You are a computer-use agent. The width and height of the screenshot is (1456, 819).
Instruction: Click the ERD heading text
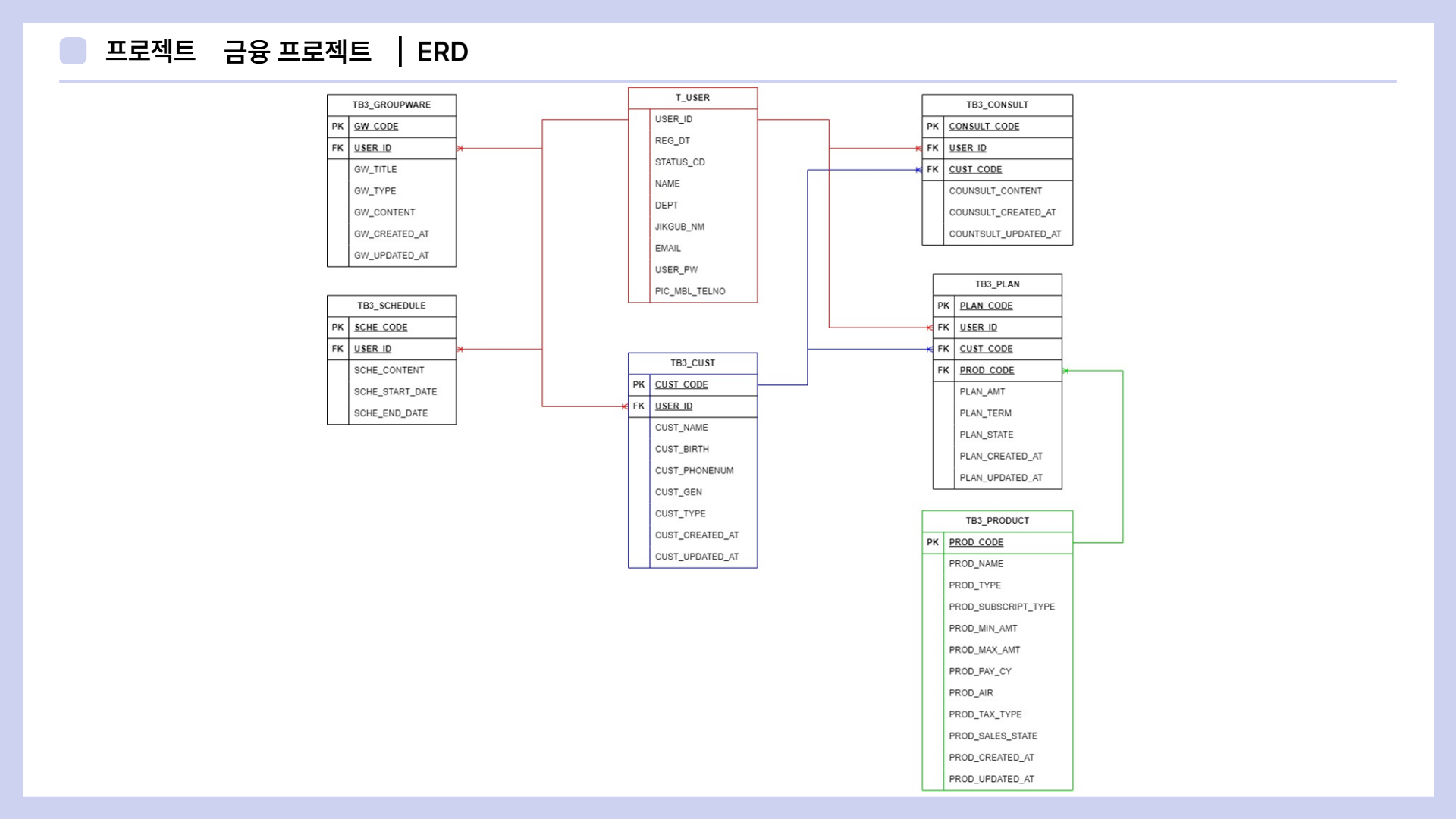[442, 52]
